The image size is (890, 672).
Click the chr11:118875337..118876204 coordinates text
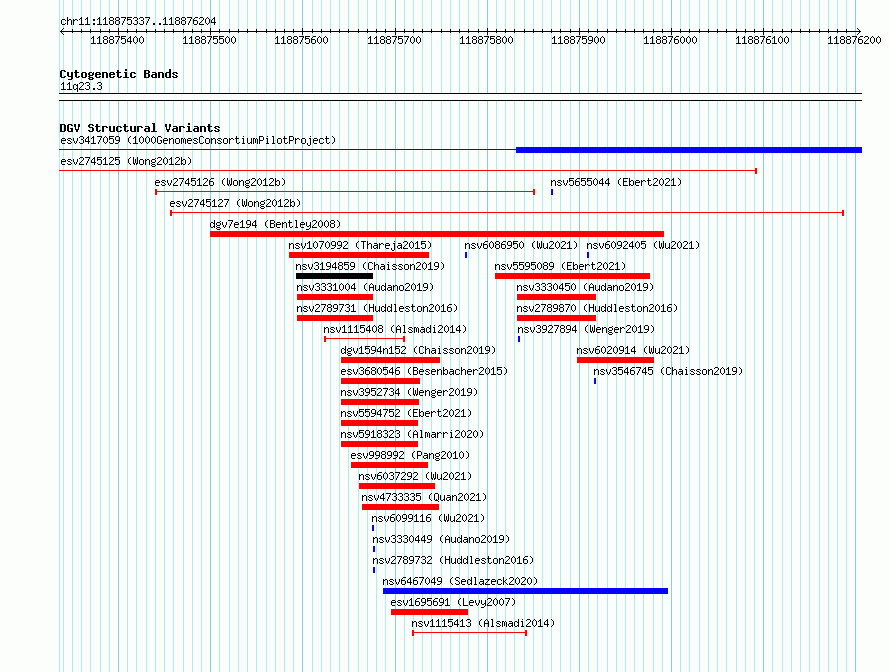[x=138, y=21]
